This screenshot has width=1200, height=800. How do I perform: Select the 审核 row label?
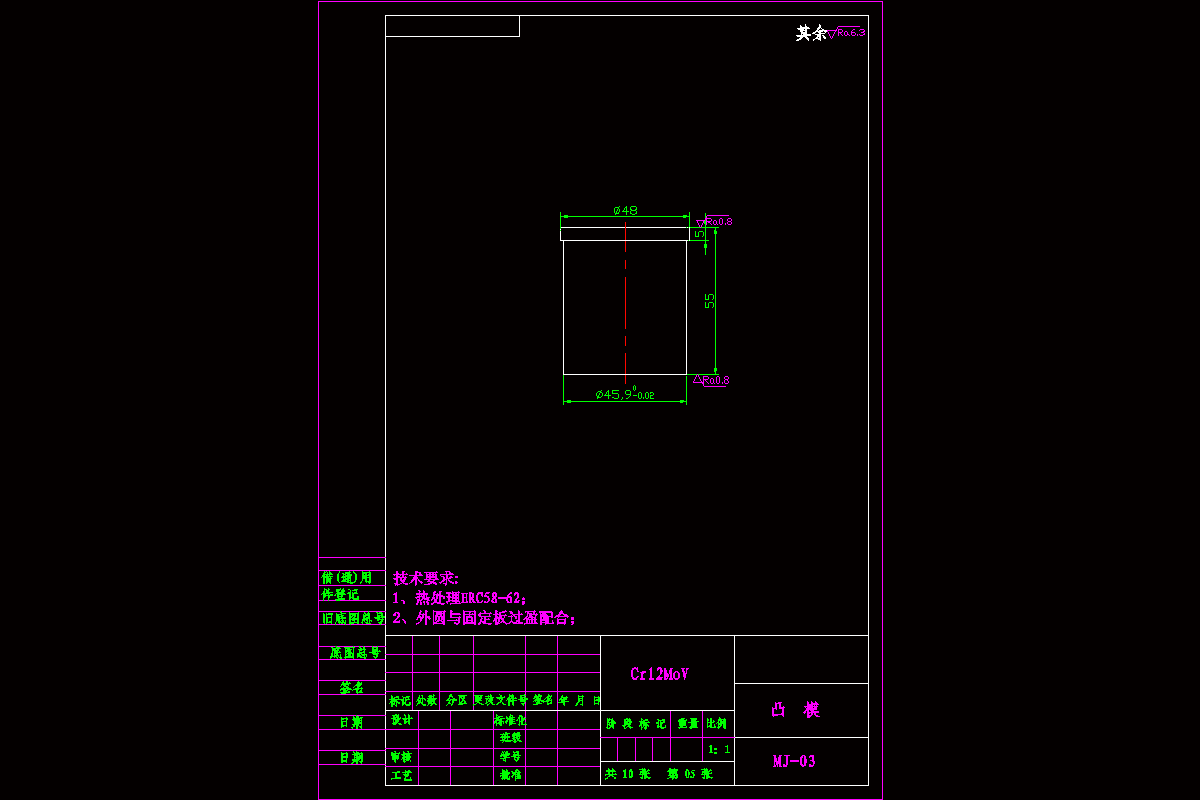[x=401, y=757]
